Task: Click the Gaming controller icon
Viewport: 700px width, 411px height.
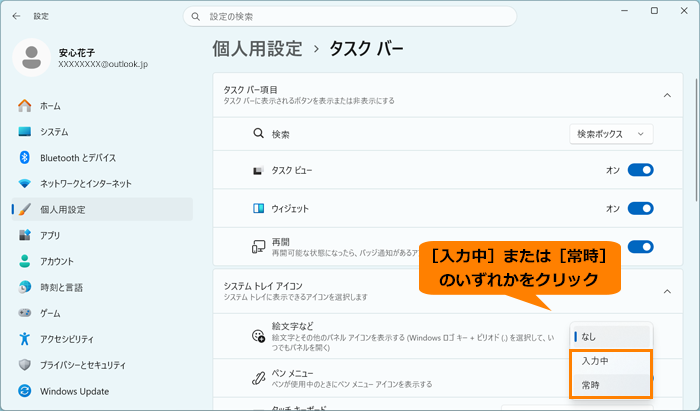Action: pyautogui.click(x=25, y=313)
